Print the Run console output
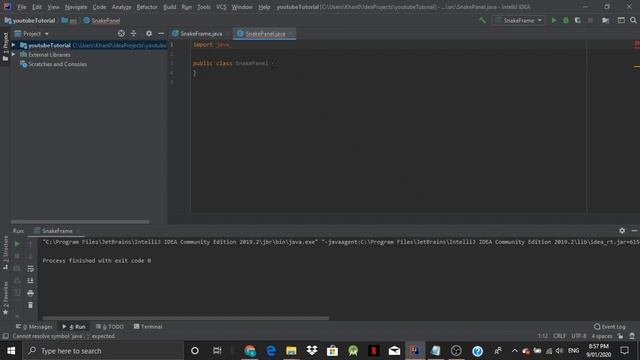The image size is (640, 360). 31,293
